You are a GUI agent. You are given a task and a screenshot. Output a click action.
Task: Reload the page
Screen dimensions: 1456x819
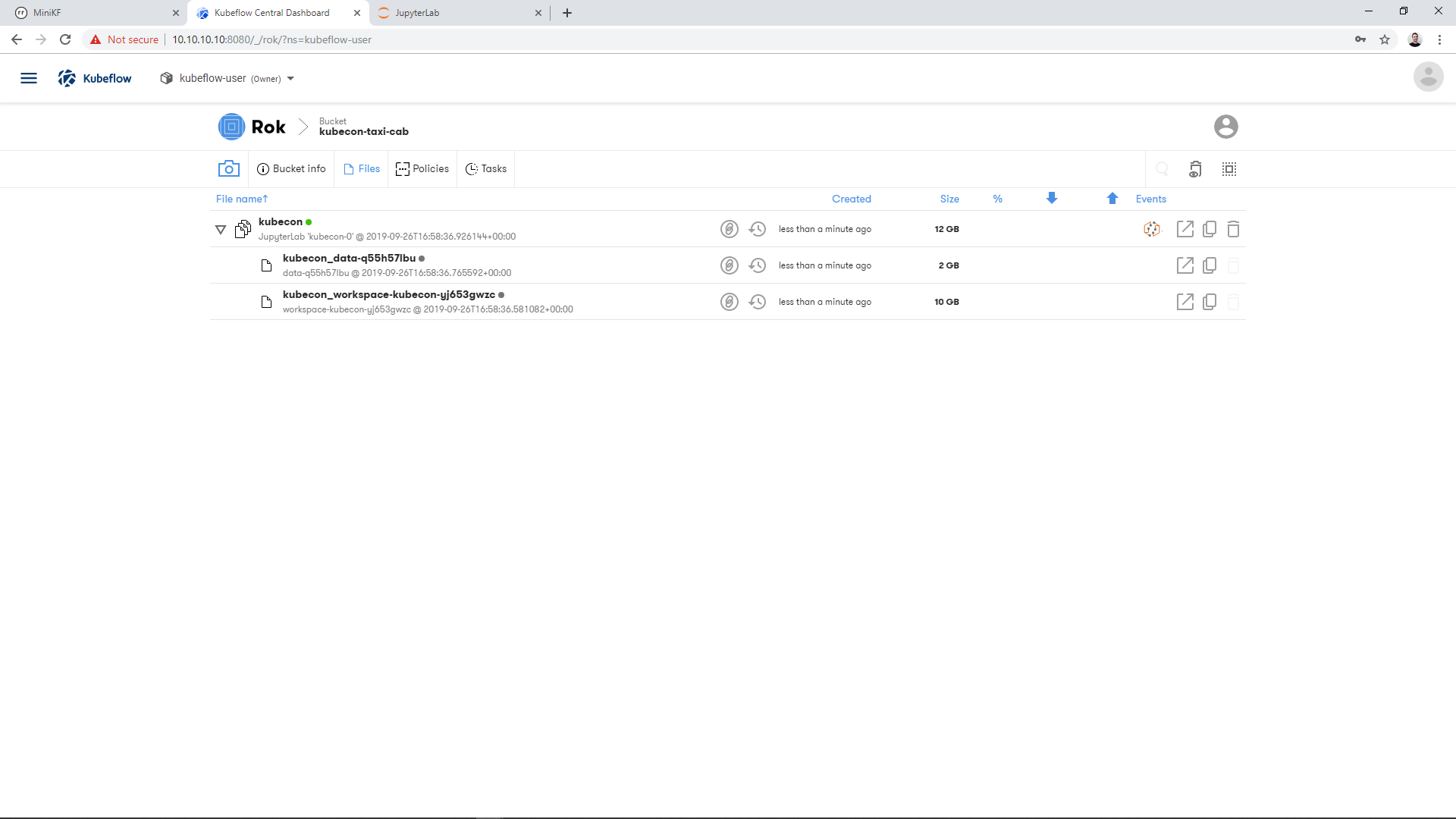(65, 39)
